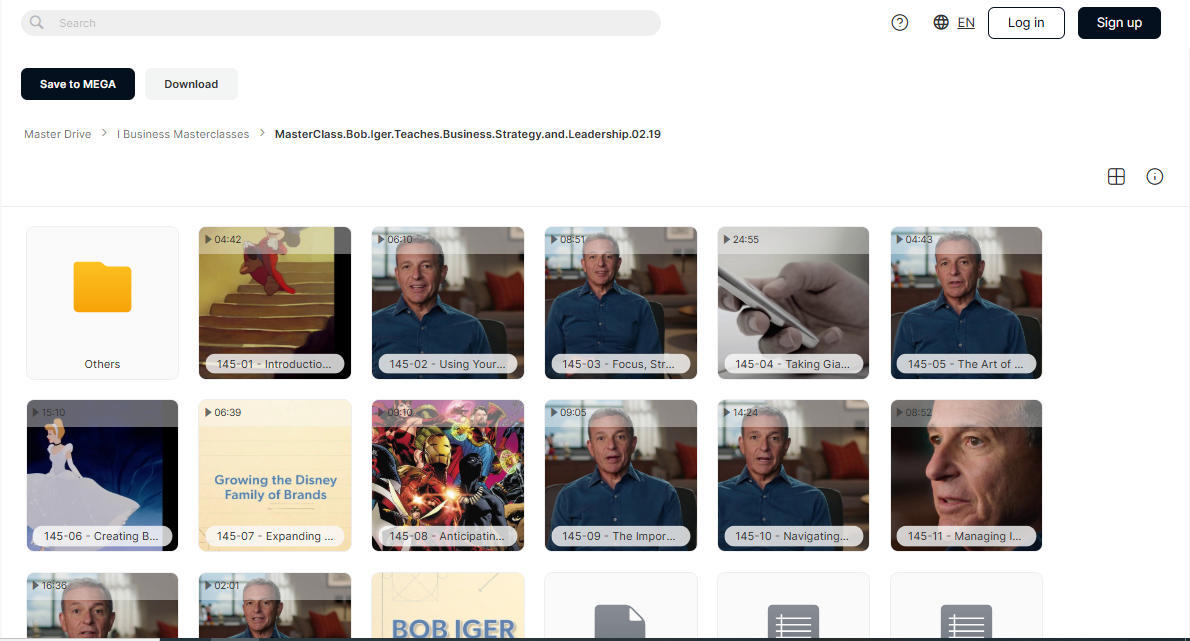This screenshot has height=641, width=1190.
Task: Click the globe language icon
Action: [941, 23]
